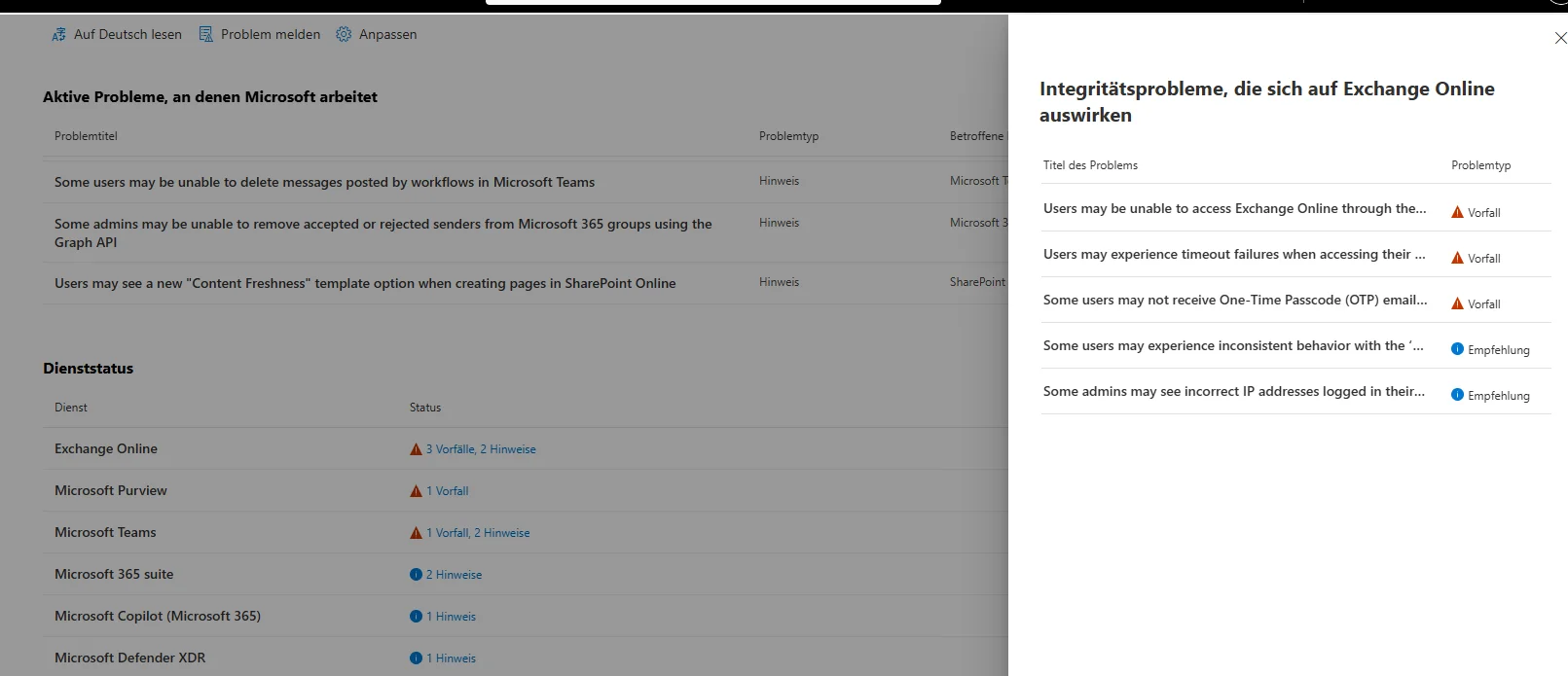Select the Microsoft Copilot (Microsoft 365) service name
The height and width of the screenshot is (676, 1568).
coord(158,616)
